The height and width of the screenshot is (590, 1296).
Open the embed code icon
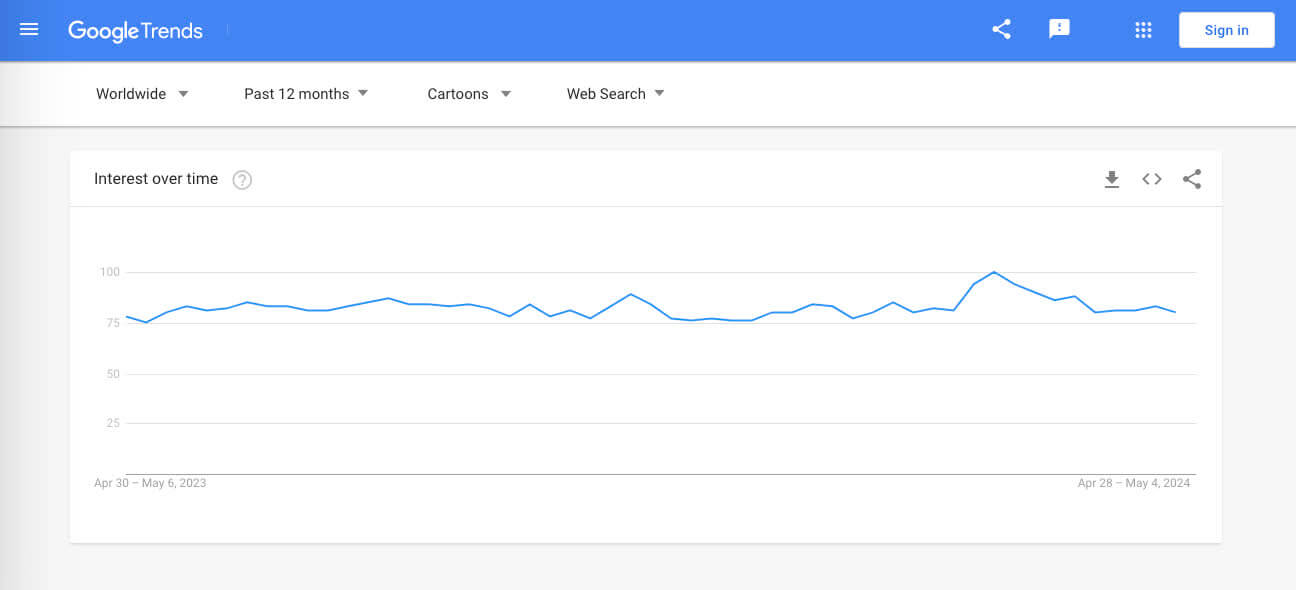pyautogui.click(x=1152, y=180)
